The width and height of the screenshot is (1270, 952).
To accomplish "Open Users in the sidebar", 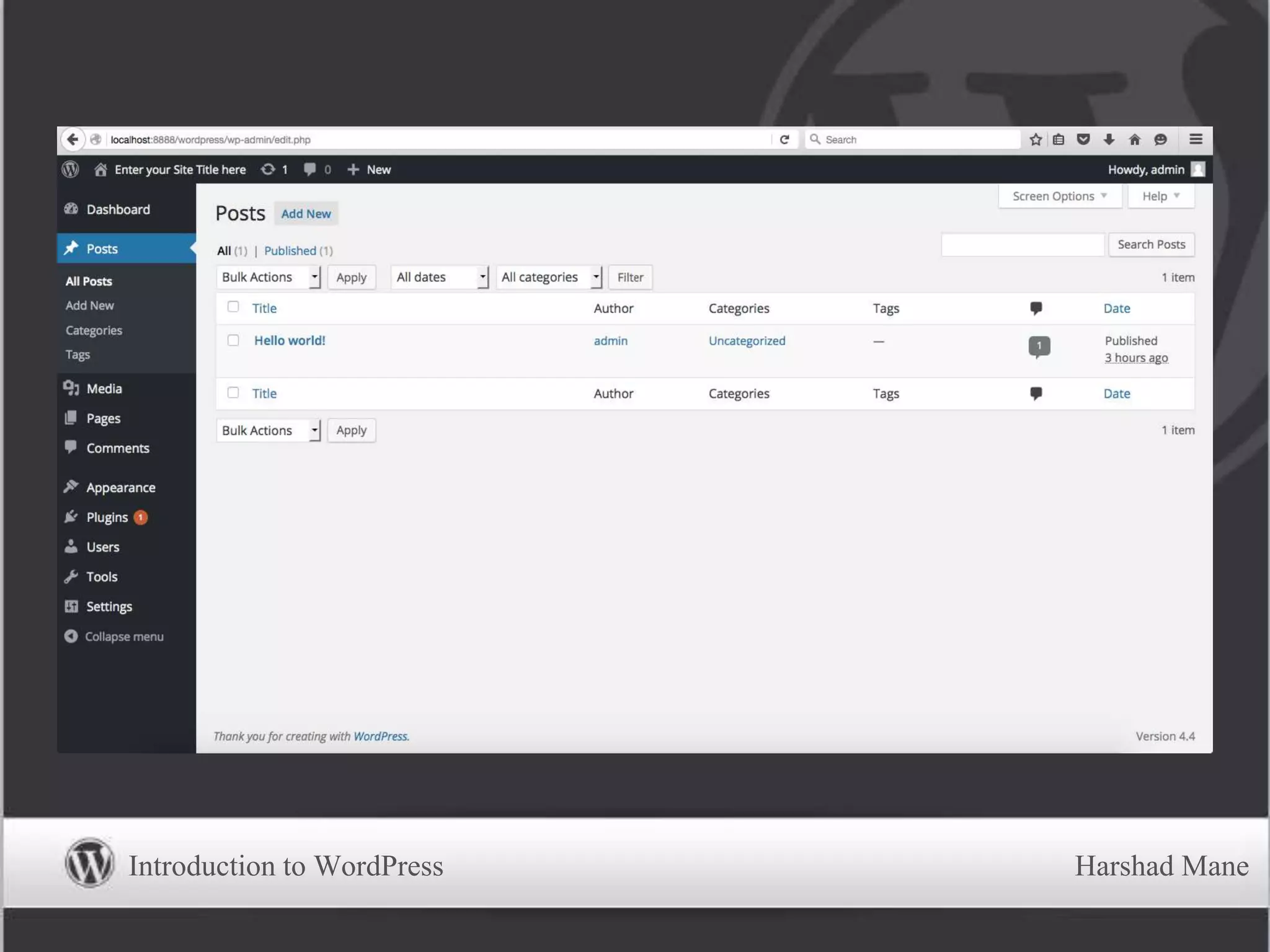I will coord(127,547).
